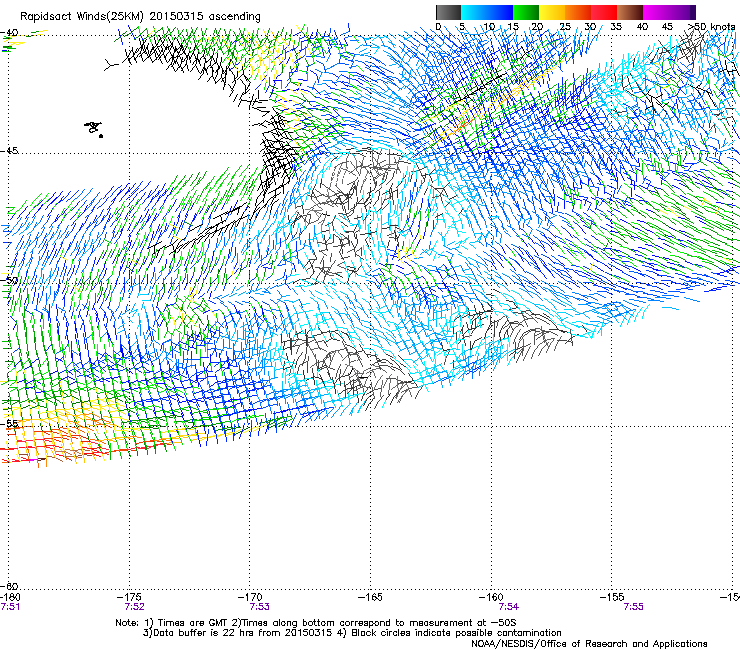Image resolution: width=740 pixels, height=650 pixels.
Task: Click the legend tick label 40
Action: [642, 27]
